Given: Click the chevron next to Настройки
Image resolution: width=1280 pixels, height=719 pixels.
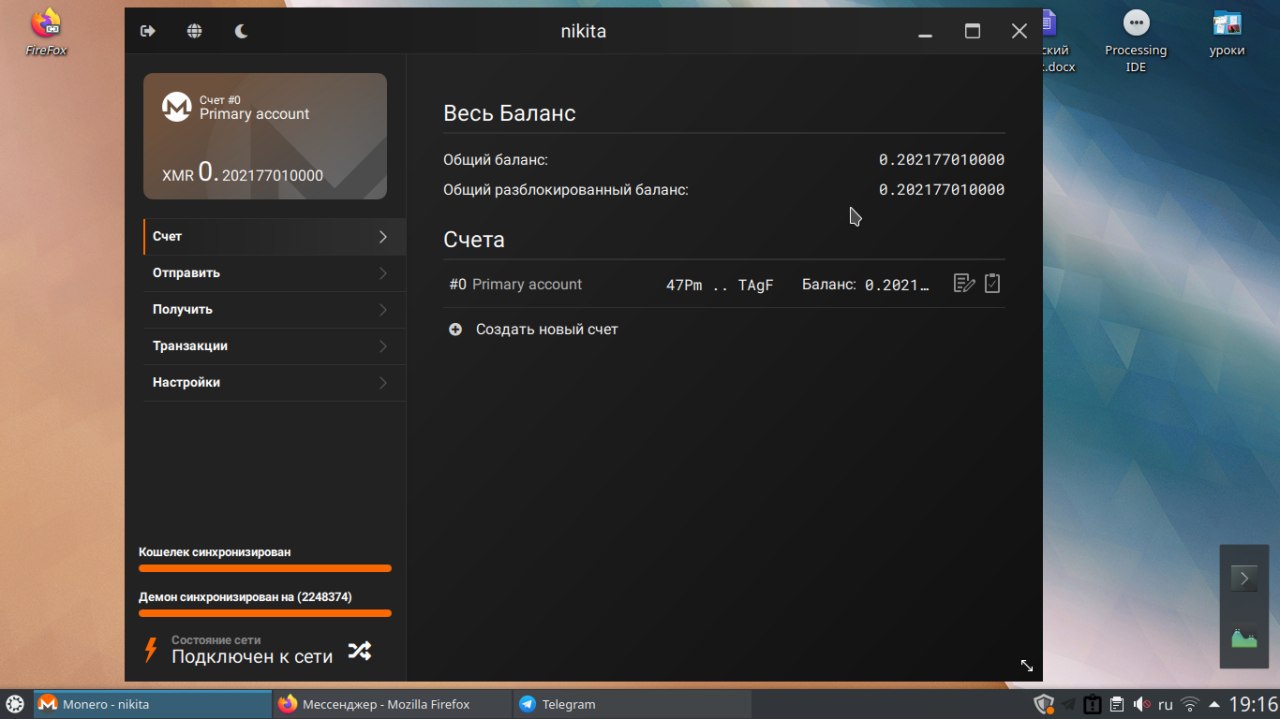Looking at the screenshot, I should pyautogui.click(x=383, y=383).
